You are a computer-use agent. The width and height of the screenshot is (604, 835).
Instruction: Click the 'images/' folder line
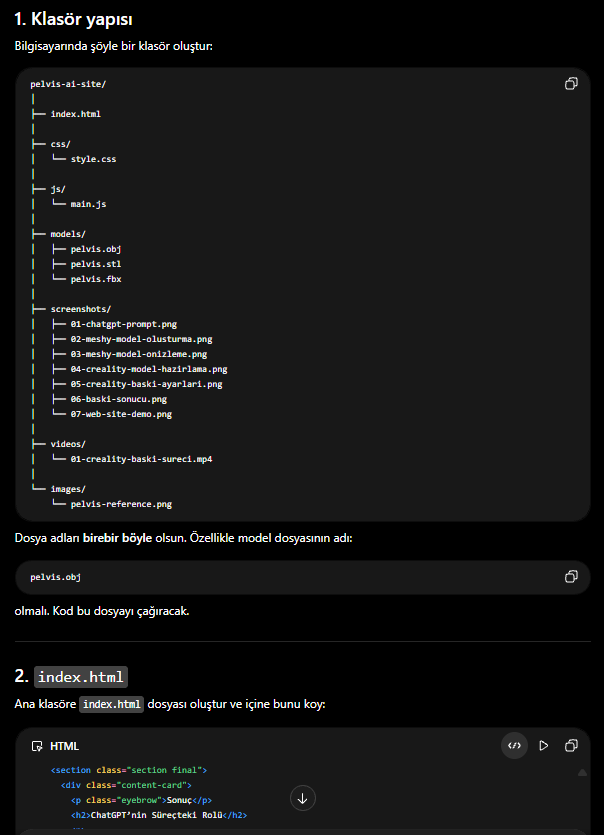[68, 489]
